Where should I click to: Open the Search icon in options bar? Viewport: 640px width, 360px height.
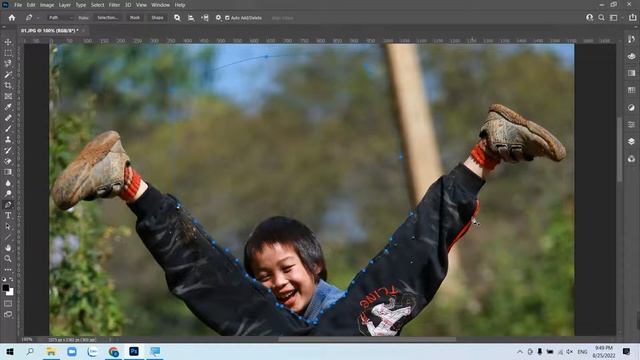coord(601,18)
